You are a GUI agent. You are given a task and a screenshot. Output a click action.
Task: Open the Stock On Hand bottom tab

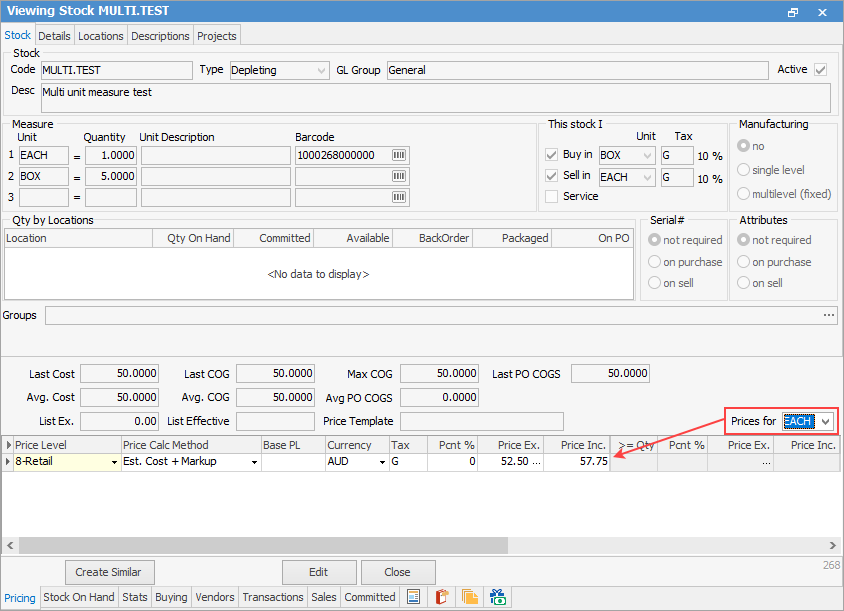(79, 597)
